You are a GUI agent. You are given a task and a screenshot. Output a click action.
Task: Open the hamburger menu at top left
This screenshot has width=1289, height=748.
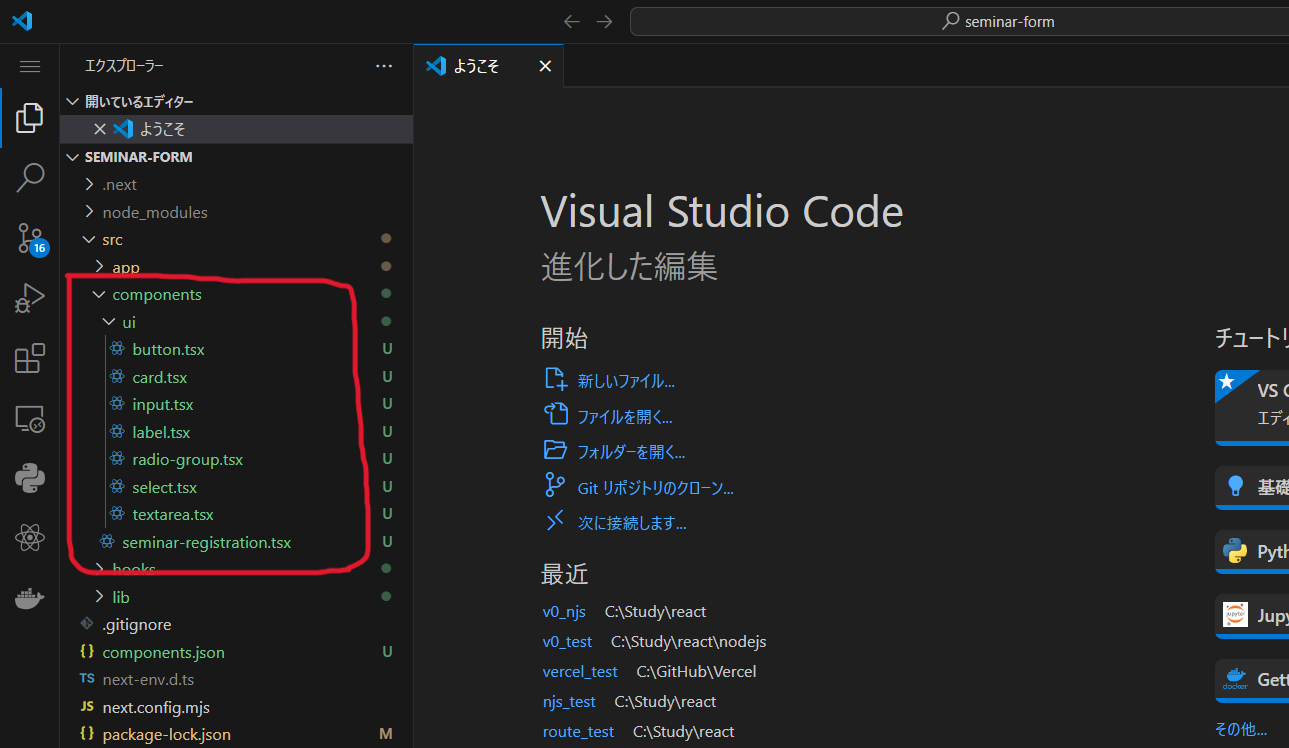pos(29,66)
